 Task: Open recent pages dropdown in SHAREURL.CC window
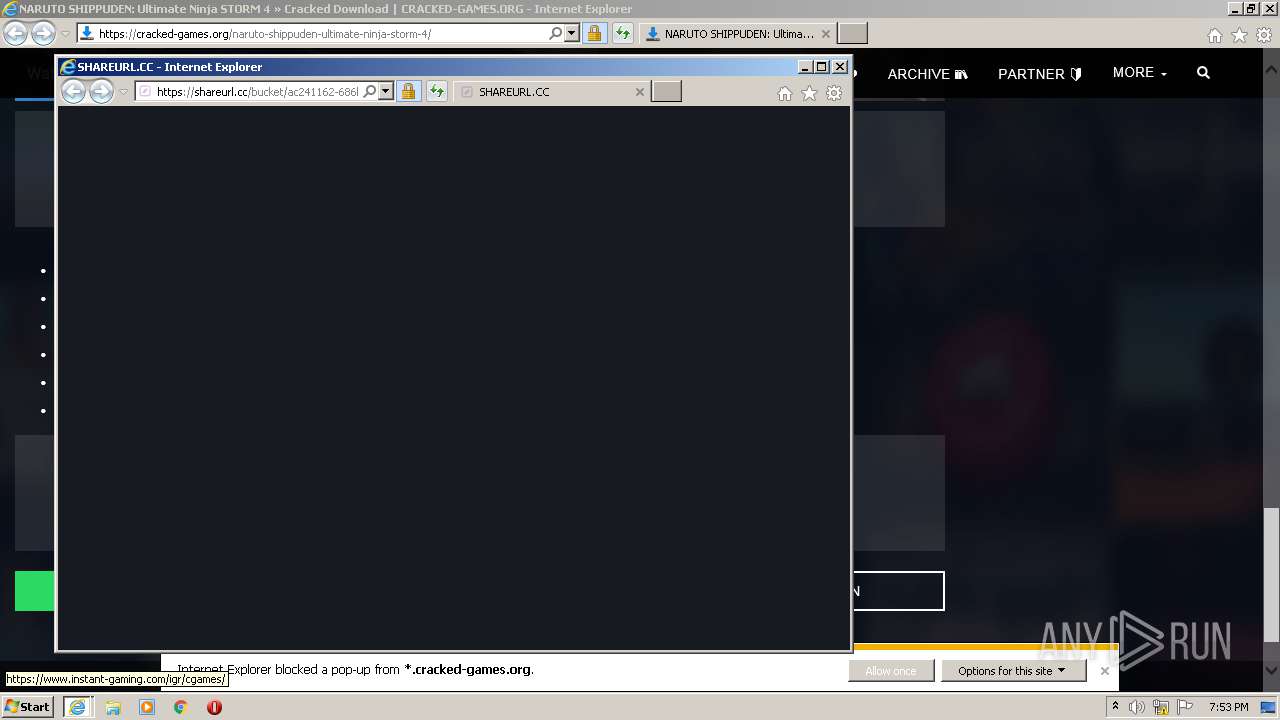point(124,91)
